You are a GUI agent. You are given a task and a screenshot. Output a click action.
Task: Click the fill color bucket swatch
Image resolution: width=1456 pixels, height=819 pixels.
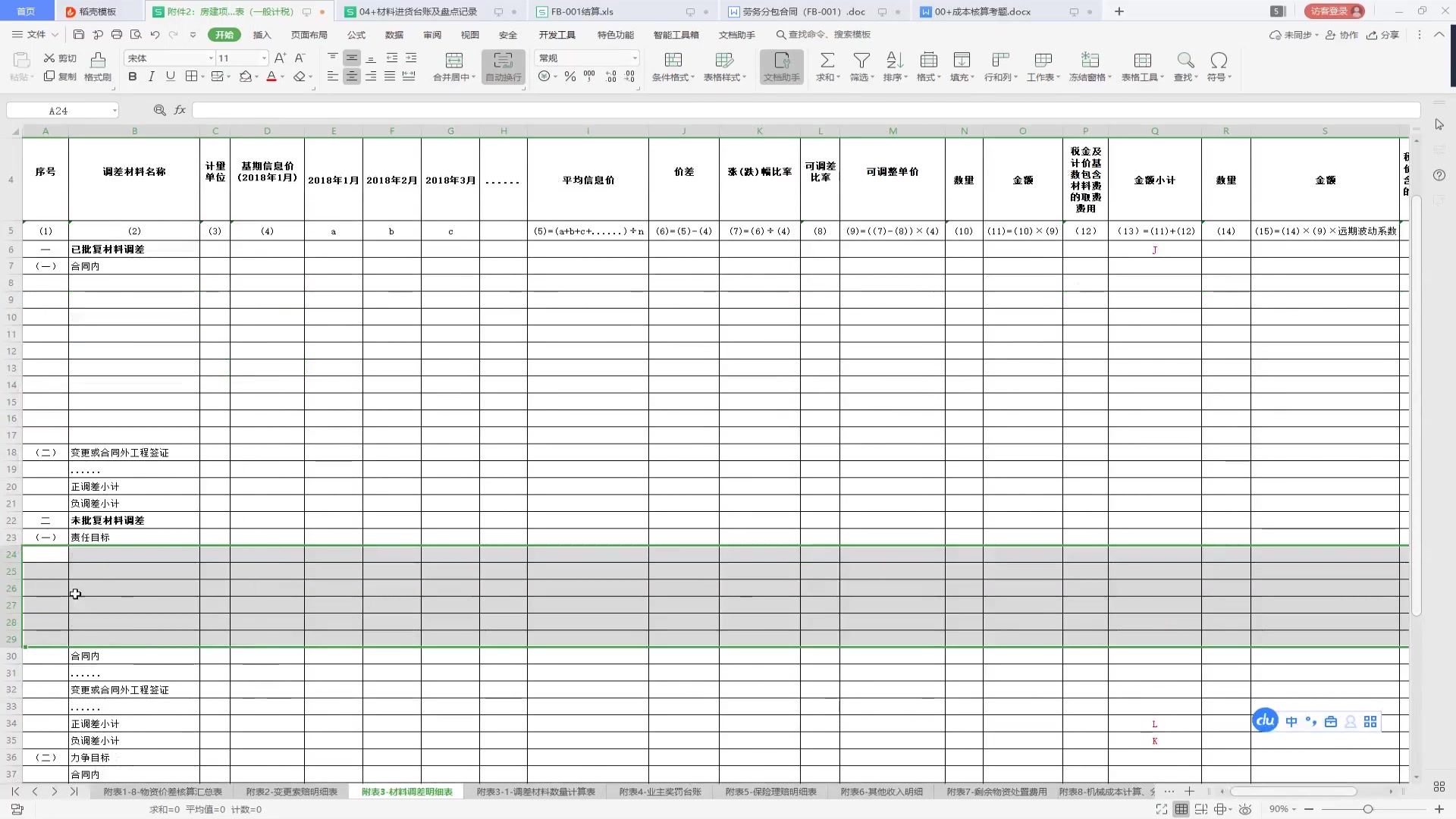(x=245, y=77)
